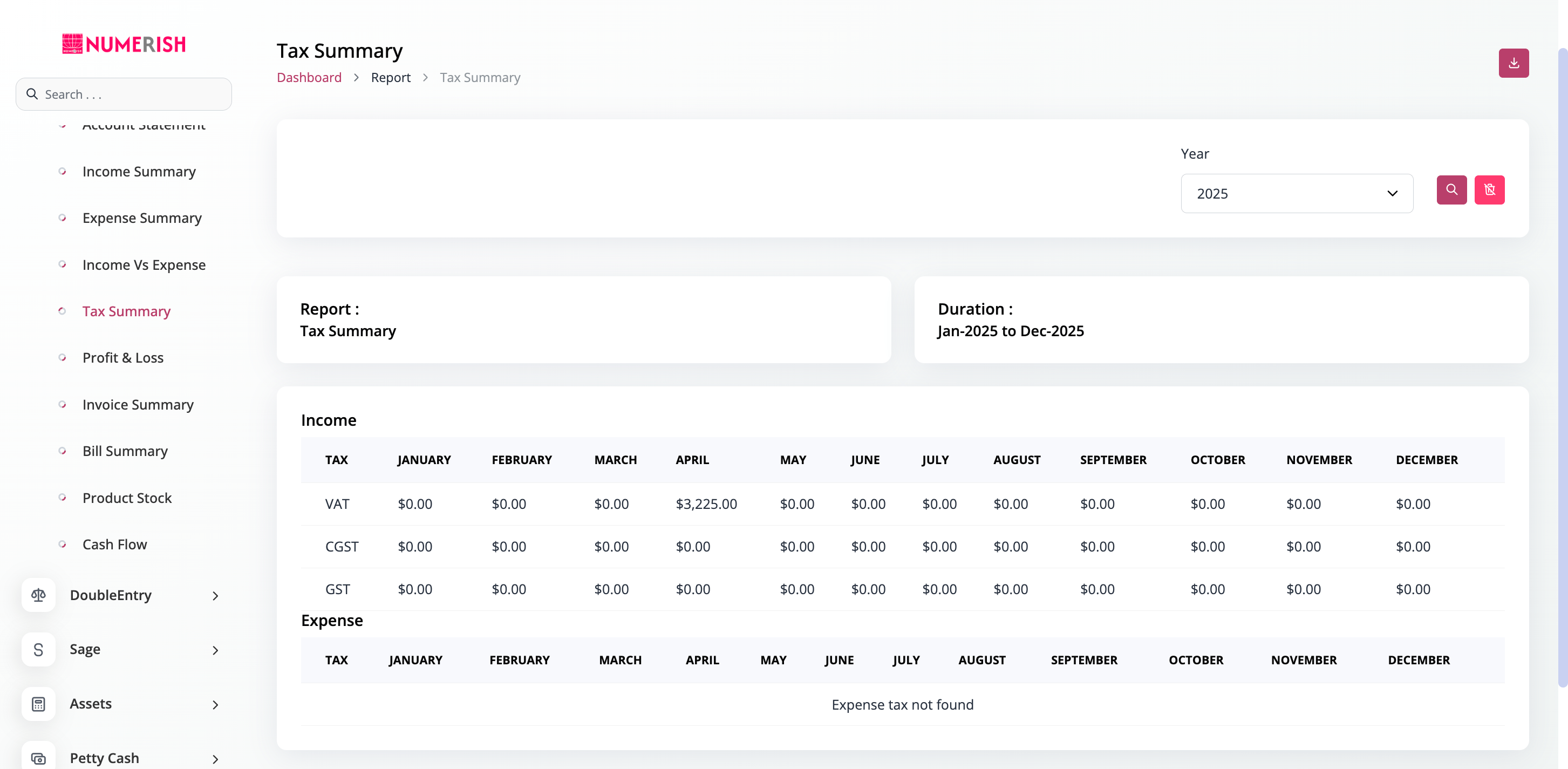Click the Income table SEPTEMBER header
Image resolution: width=1568 pixels, height=769 pixels.
(x=1113, y=460)
